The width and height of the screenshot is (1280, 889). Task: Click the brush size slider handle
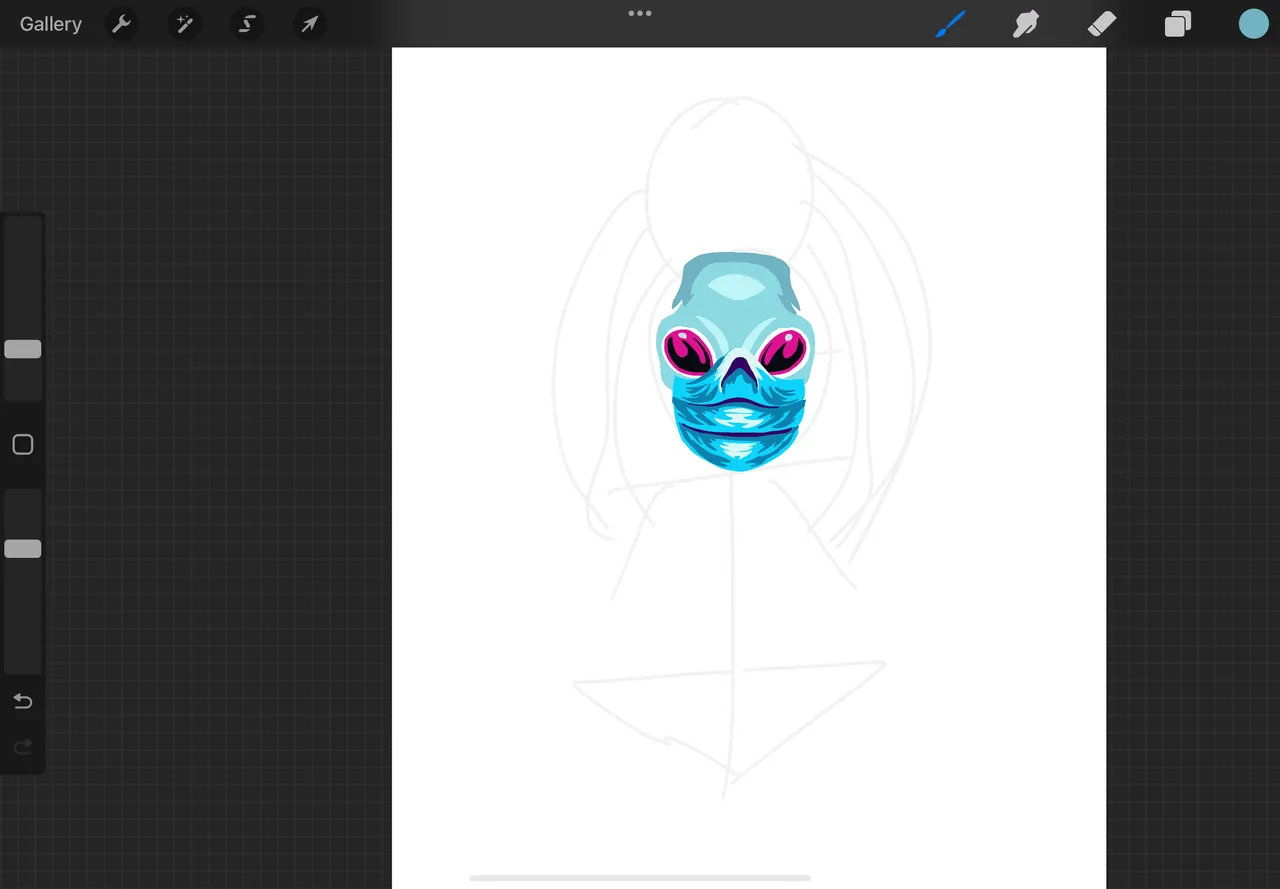coord(23,349)
